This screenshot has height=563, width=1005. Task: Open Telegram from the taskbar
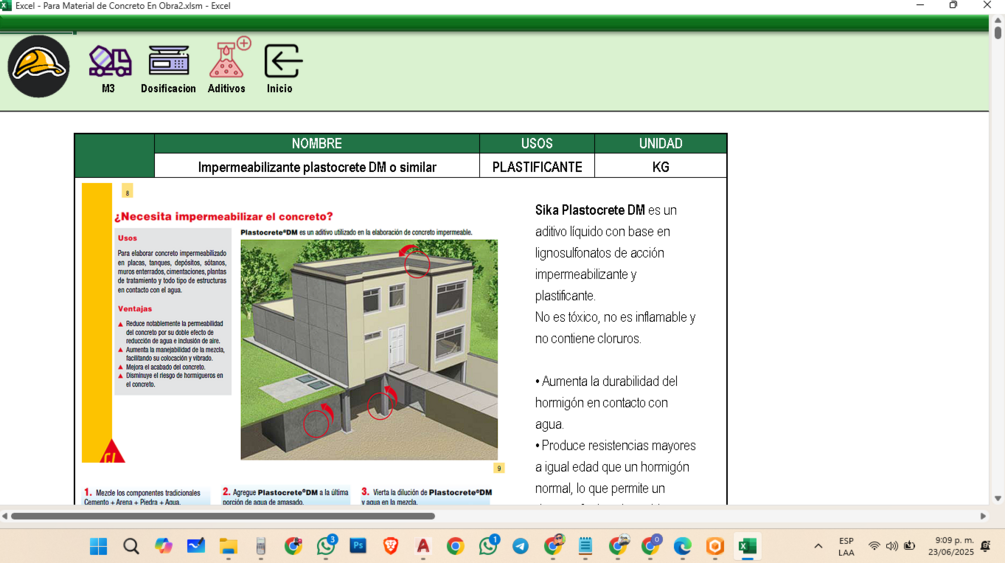coord(520,546)
